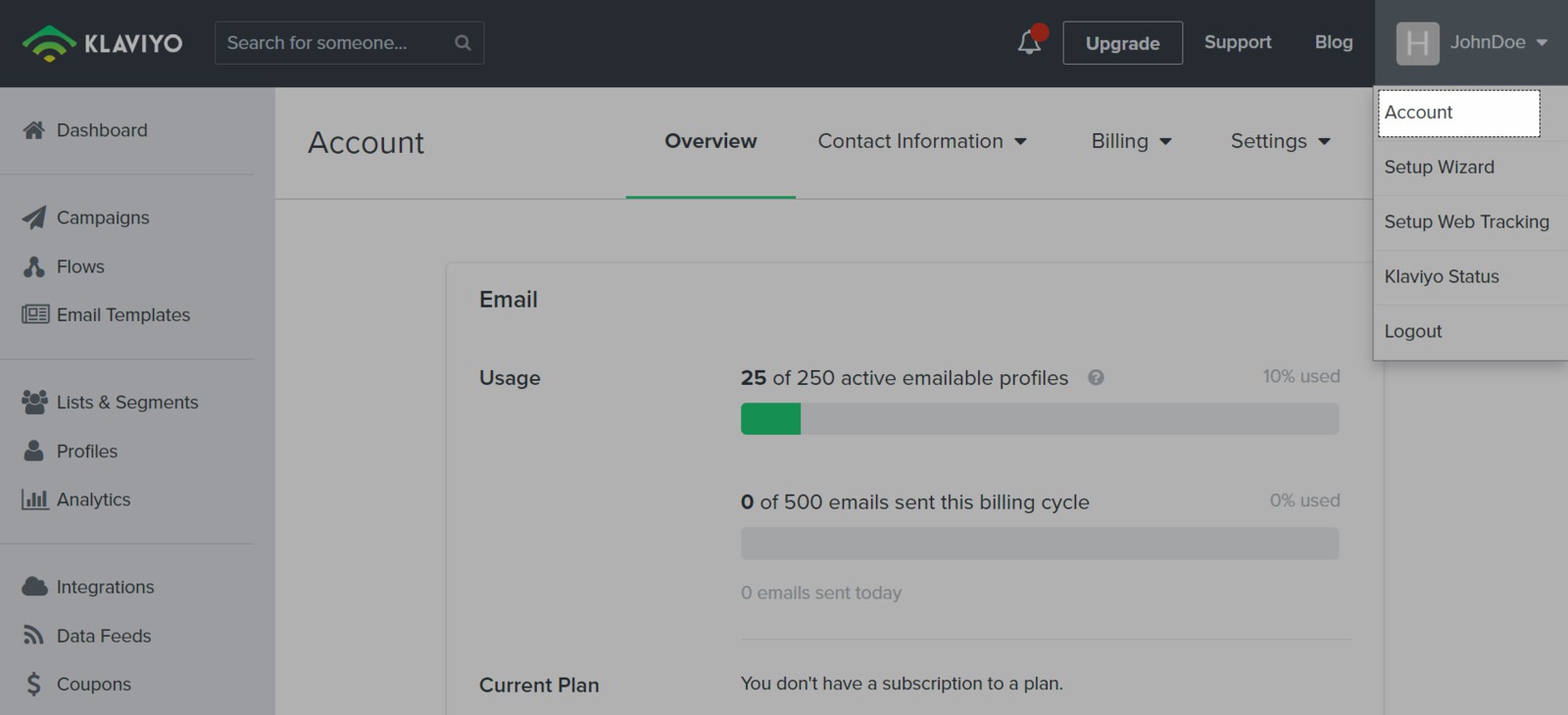Click the active emailable profiles progress bar

coord(1039,419)
